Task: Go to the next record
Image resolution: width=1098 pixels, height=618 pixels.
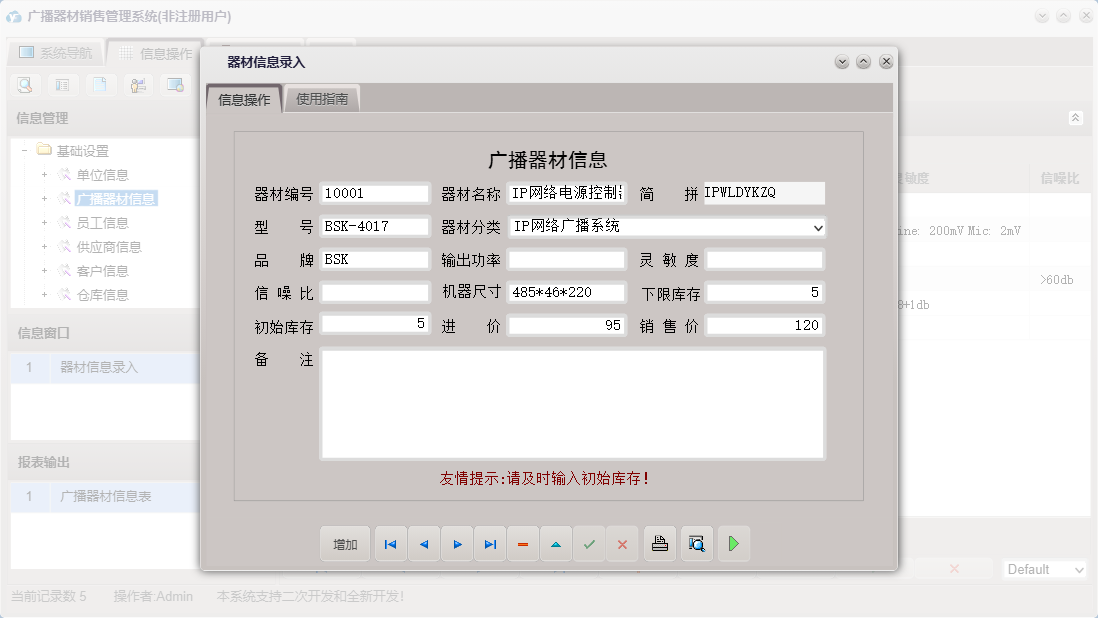Action: click(457, 543)
